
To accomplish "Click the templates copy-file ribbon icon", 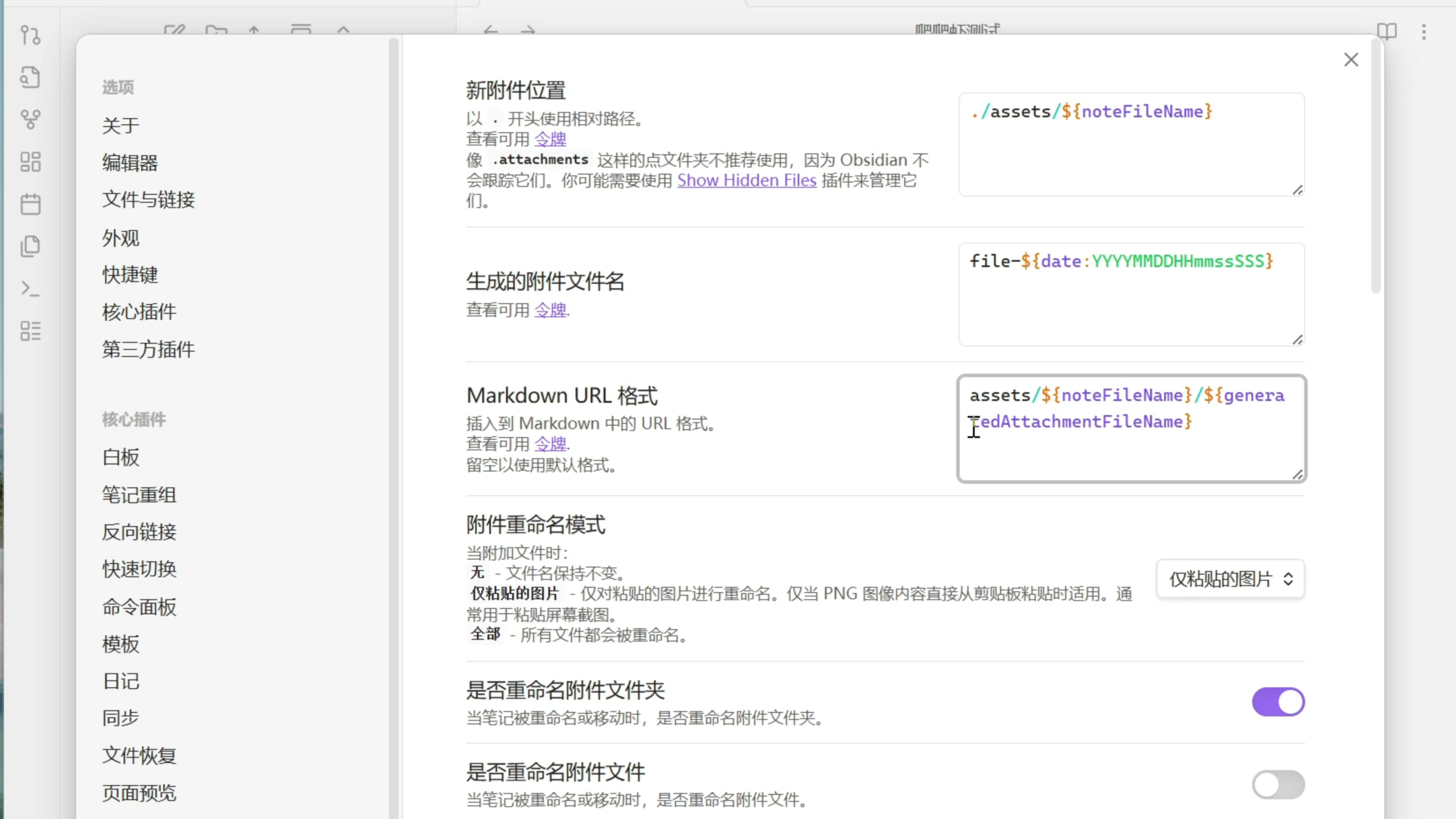I will [x=30, y=246].
